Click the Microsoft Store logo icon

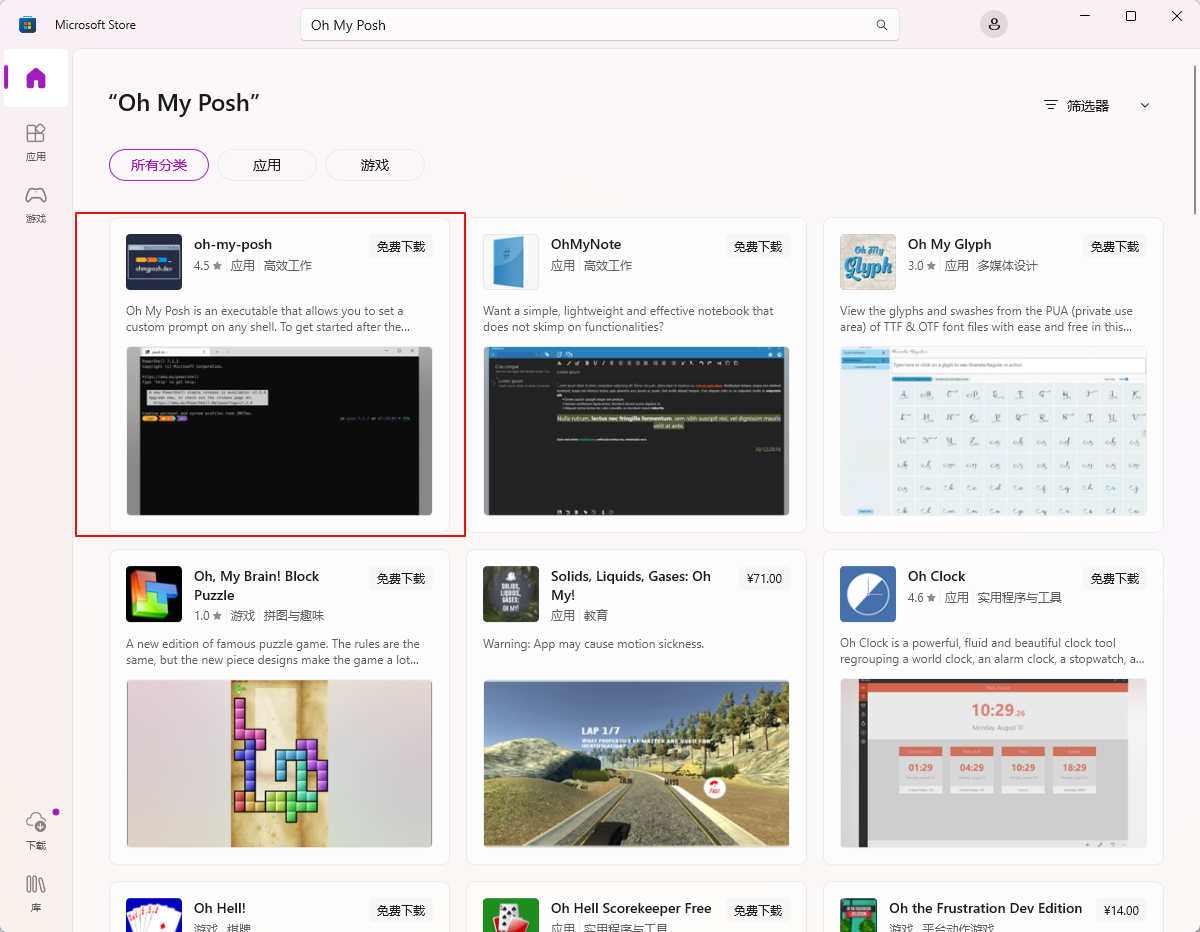28,25
